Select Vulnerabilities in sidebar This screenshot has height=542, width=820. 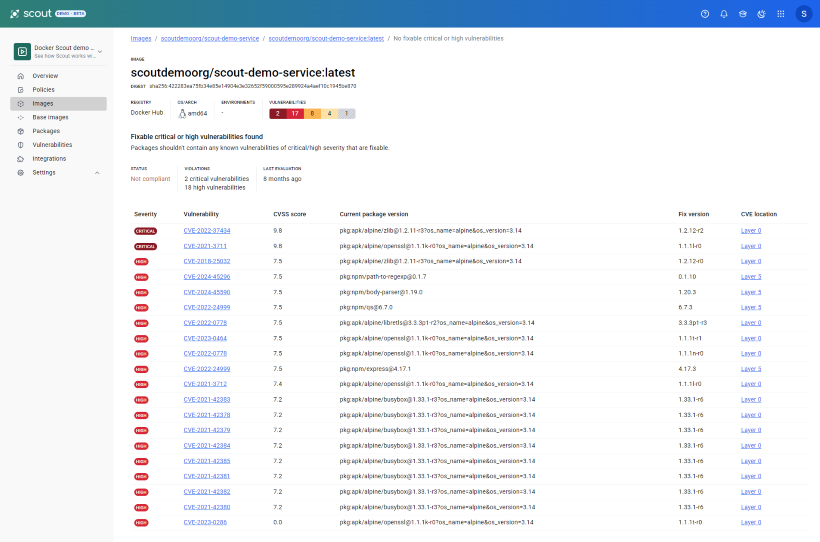[52, 145]
